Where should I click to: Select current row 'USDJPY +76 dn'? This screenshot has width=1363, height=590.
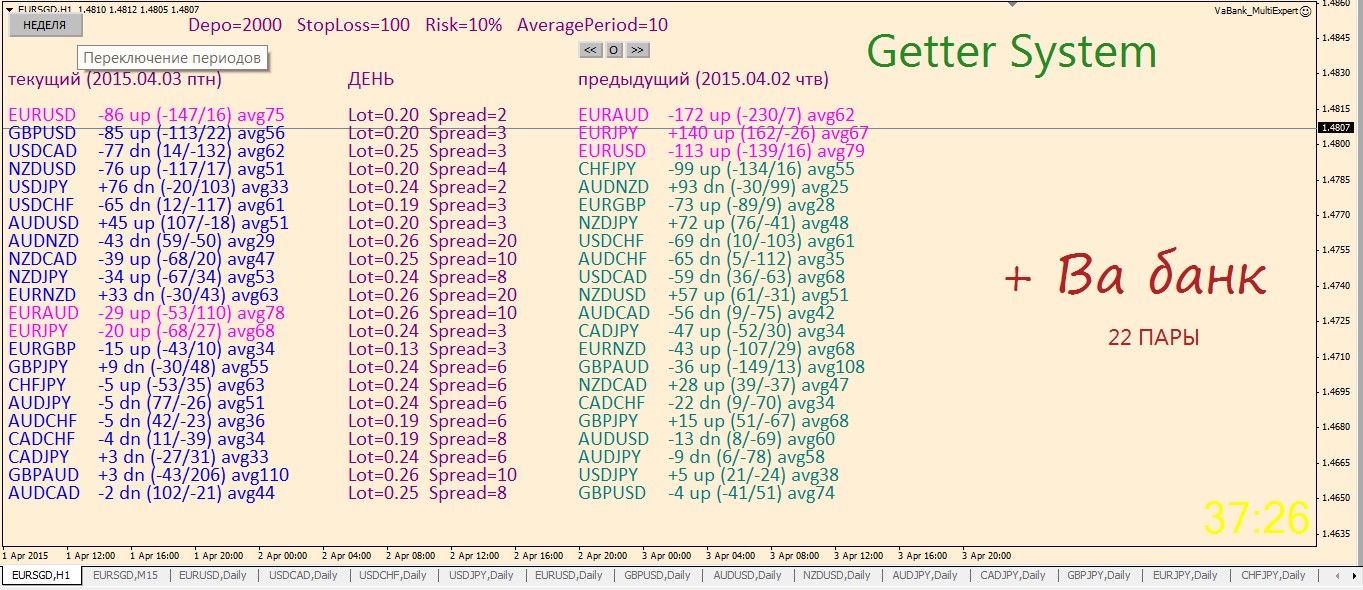(148, 187)
